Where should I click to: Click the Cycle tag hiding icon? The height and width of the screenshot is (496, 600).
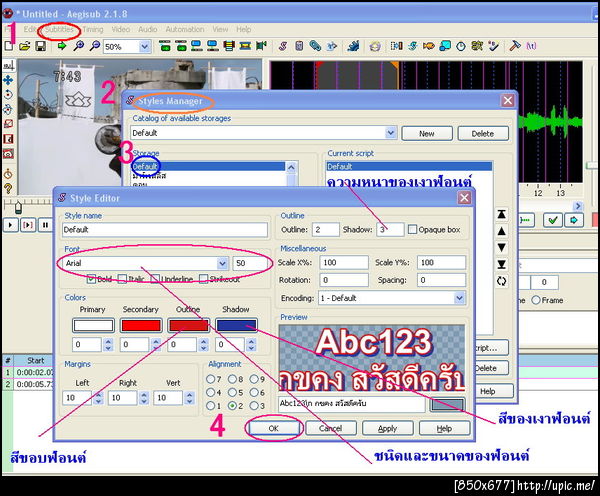[531, 46]
